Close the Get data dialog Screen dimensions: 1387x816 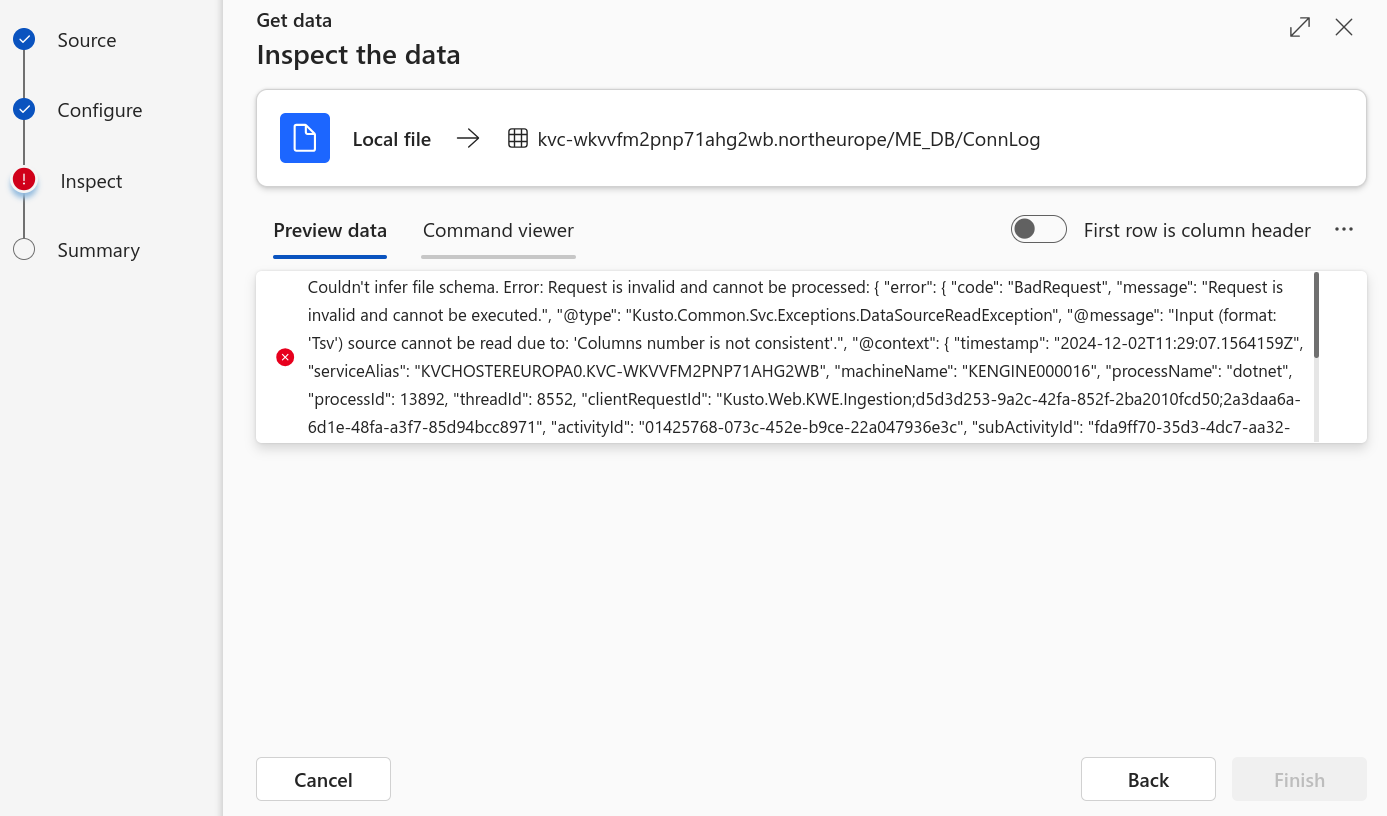[x=1344, y=27]
